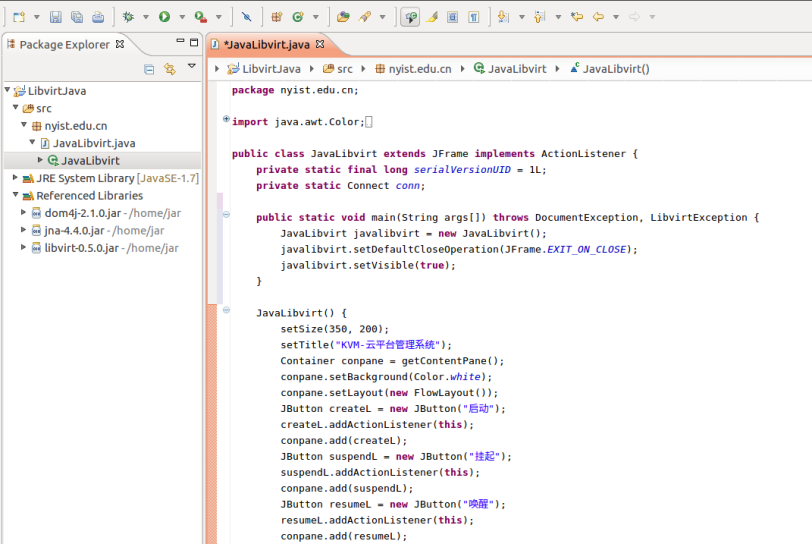This screenshot has width=812, height=544.
Task: Fold the JavaLibvirt constructor in editor
Action: [x=226, y=310]
